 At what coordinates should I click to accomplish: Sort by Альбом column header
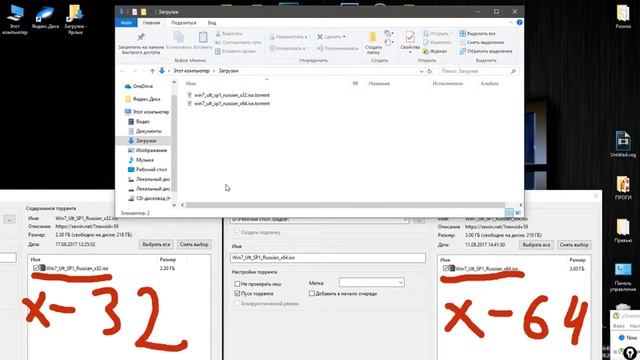(489, 83)
